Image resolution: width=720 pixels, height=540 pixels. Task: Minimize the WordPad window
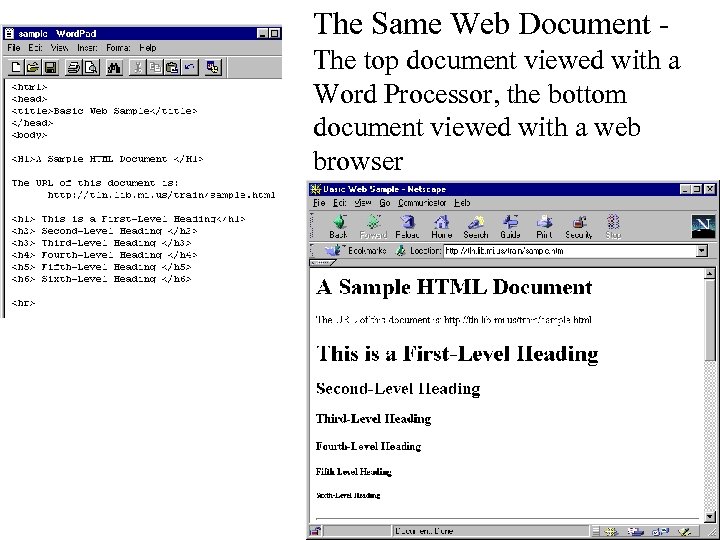(262, 34)
